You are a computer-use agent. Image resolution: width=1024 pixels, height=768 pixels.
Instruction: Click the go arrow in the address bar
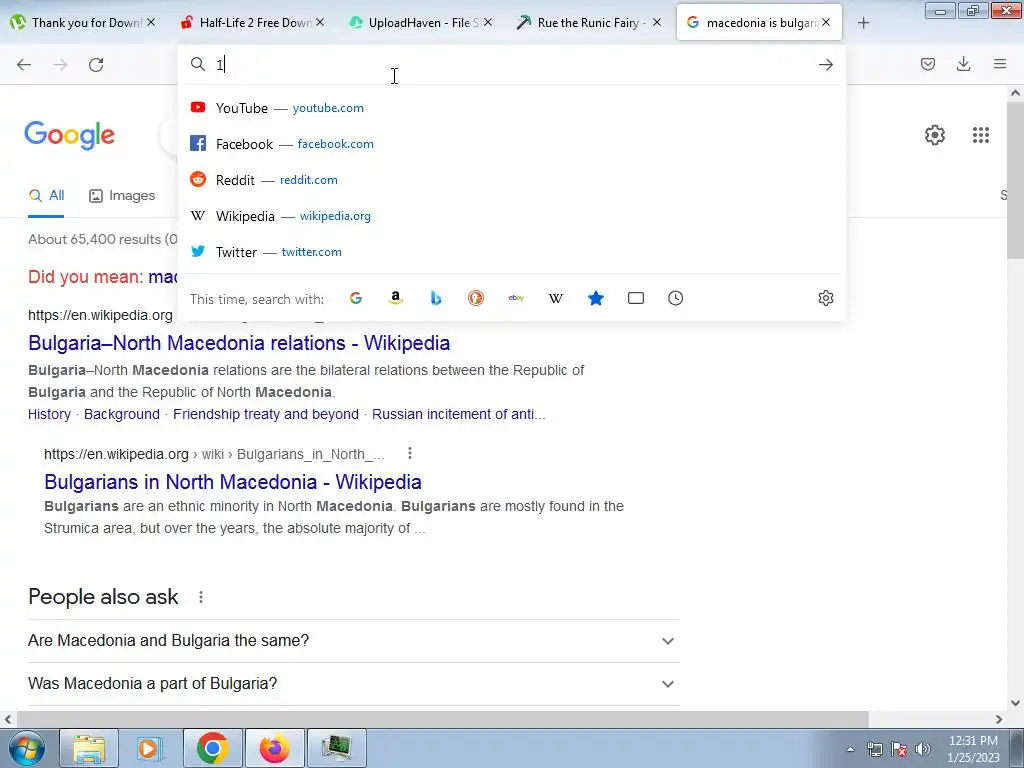825,64
